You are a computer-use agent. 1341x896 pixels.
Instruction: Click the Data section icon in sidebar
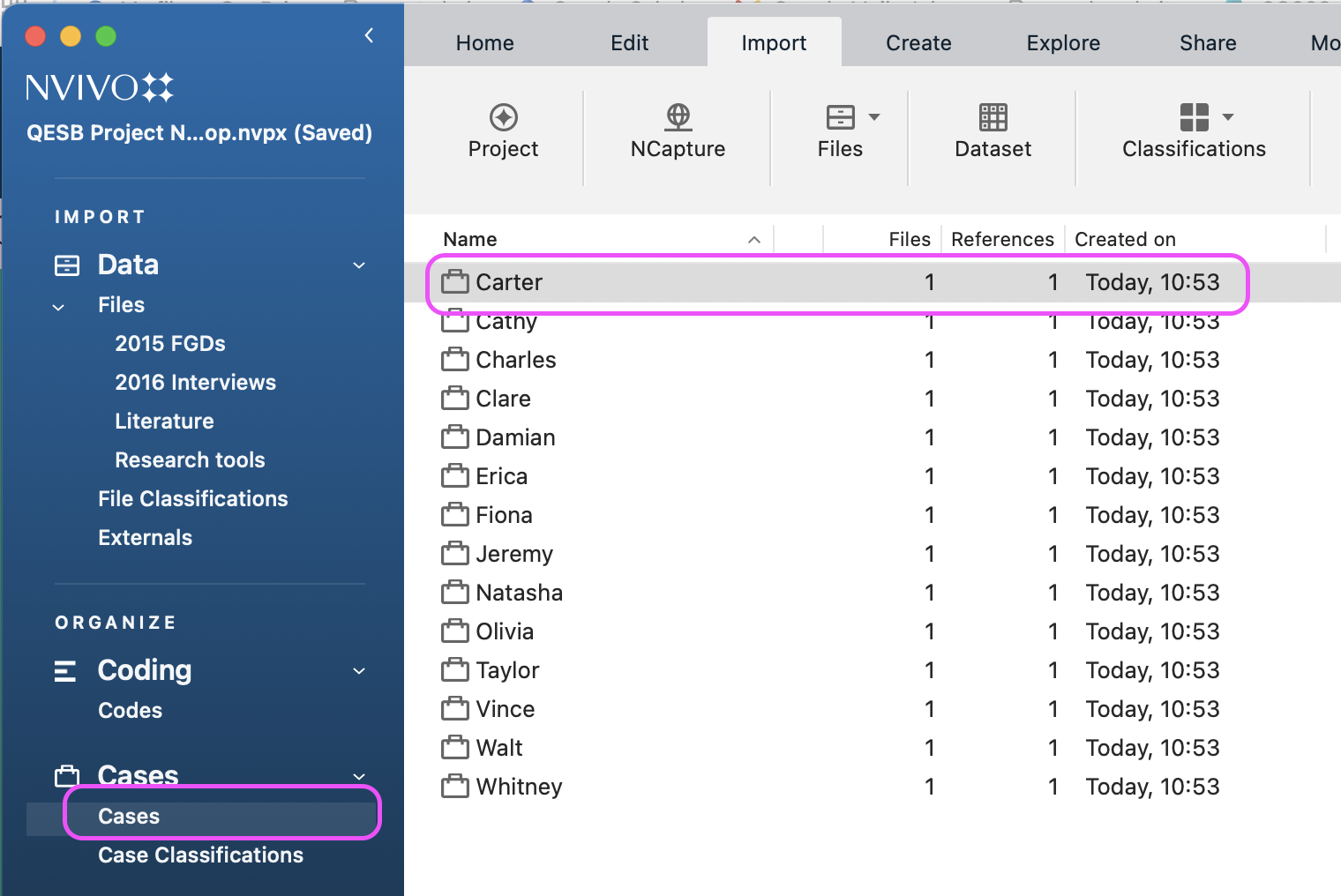67,265
